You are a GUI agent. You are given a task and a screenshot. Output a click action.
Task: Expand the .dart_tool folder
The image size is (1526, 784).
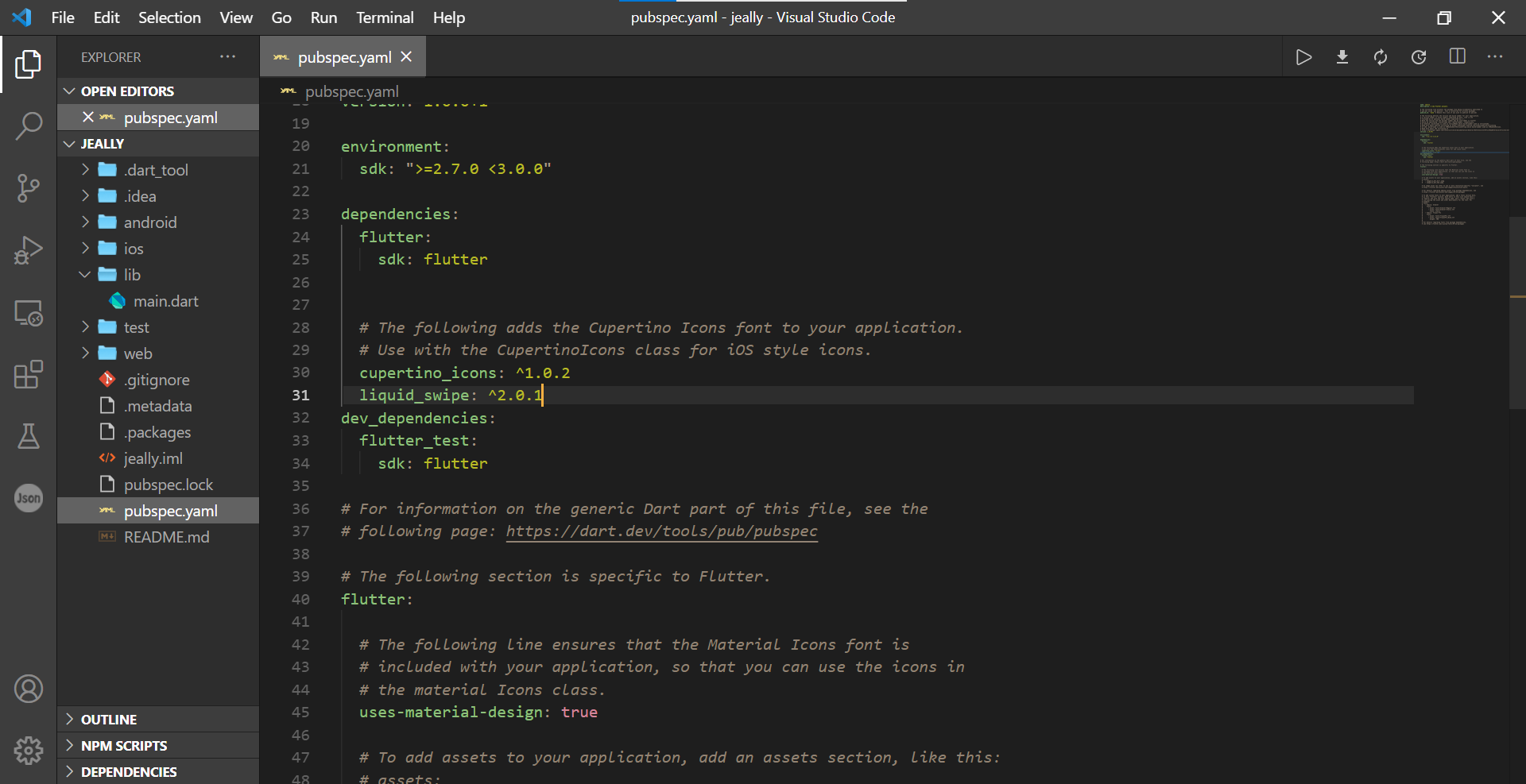pos(158,169)
